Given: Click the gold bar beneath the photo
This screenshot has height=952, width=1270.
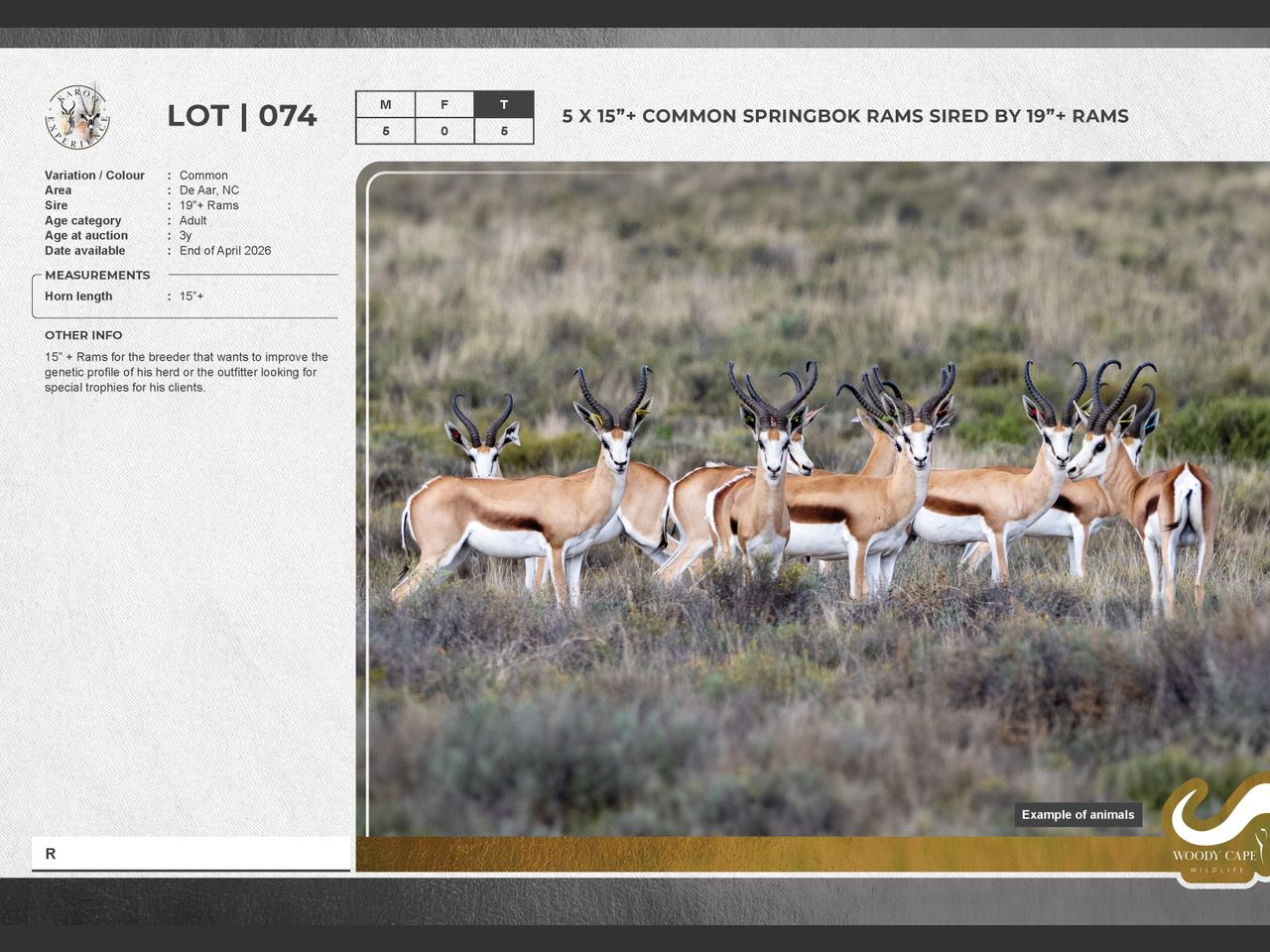Looking at the screenshot, I should 754,854.
